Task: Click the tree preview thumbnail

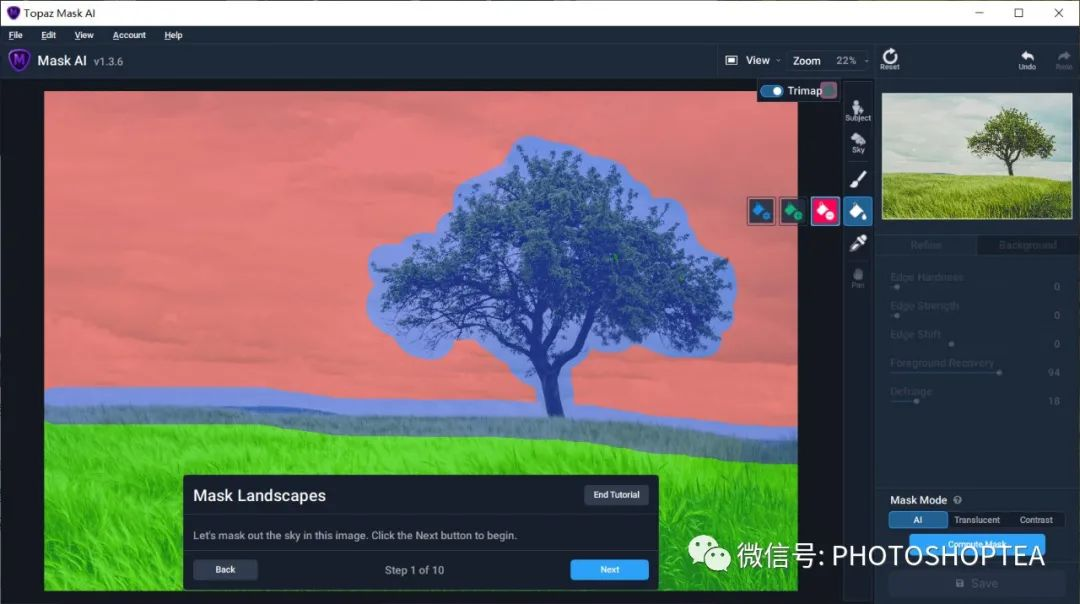Action: click(977, 156)
